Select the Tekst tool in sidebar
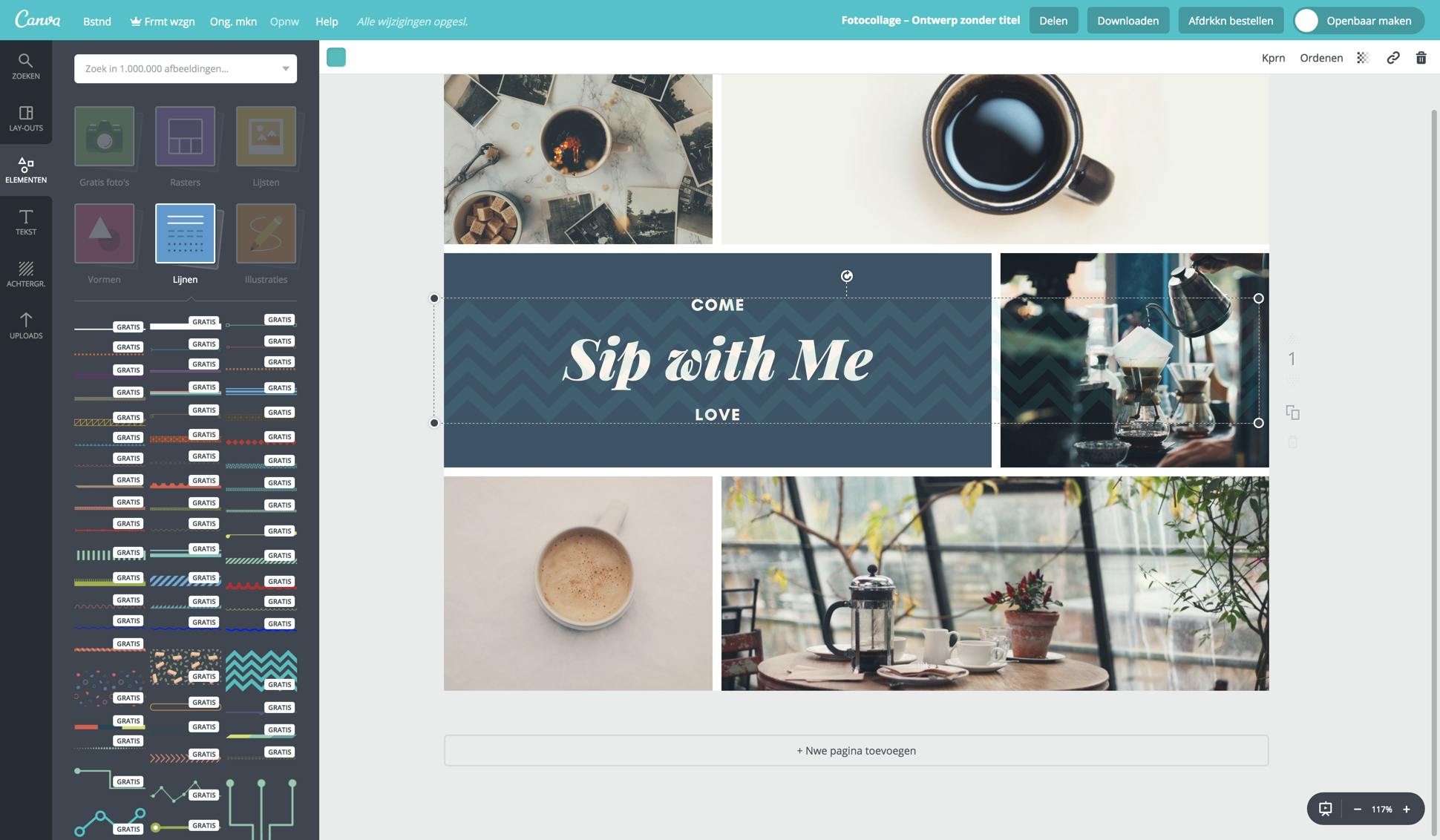This screenshot has width=1440, height=840. (x=25, y=222)
